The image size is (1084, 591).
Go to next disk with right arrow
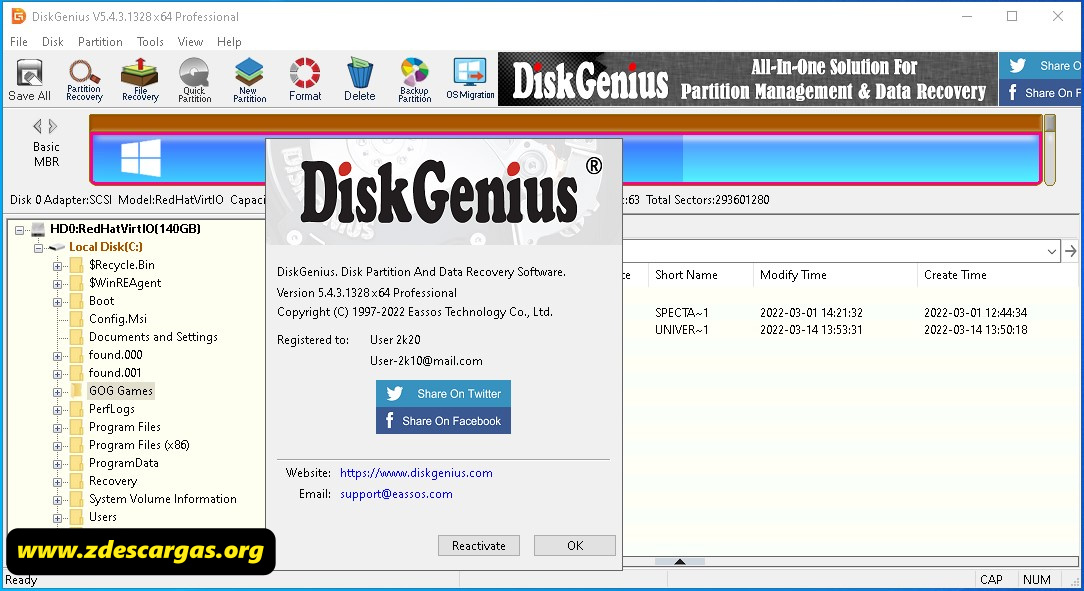[53, 126]
